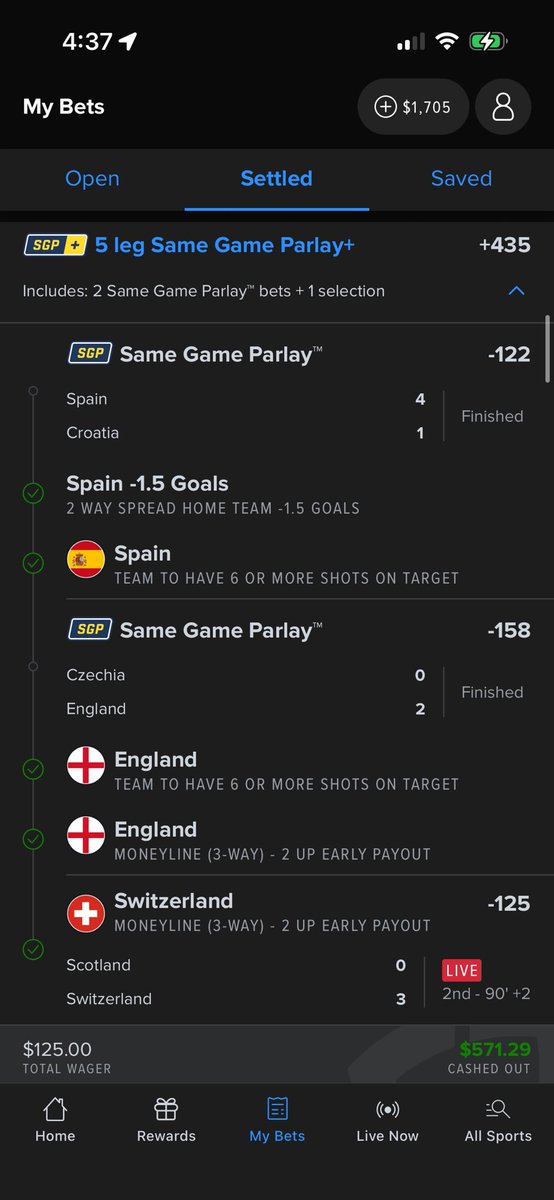Tap the checkmark beside Switzerland moneyline
This screenshot has width=554, height=1200.
coord(33,948)
